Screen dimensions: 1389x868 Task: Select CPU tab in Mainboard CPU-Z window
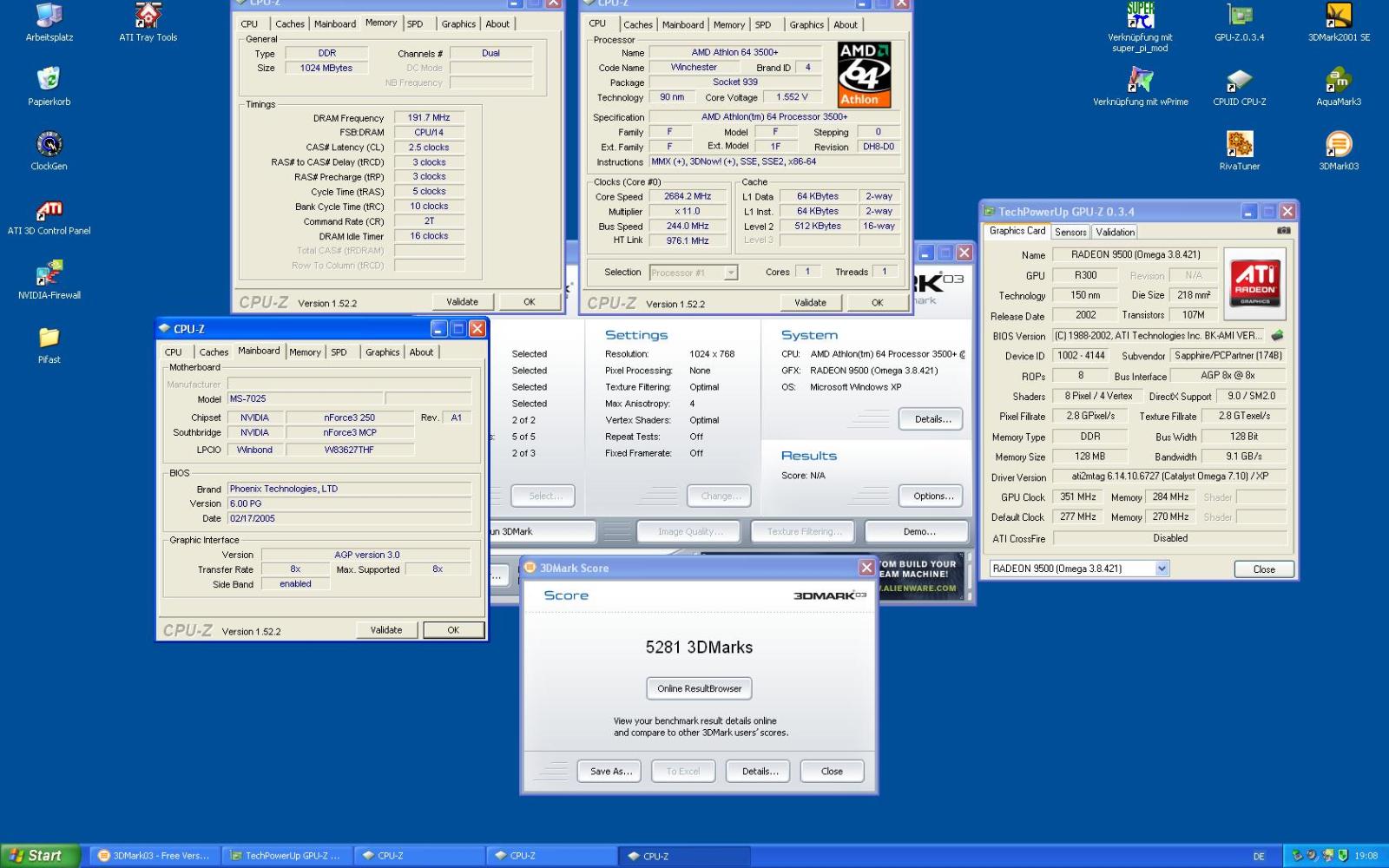click(174, 352)
